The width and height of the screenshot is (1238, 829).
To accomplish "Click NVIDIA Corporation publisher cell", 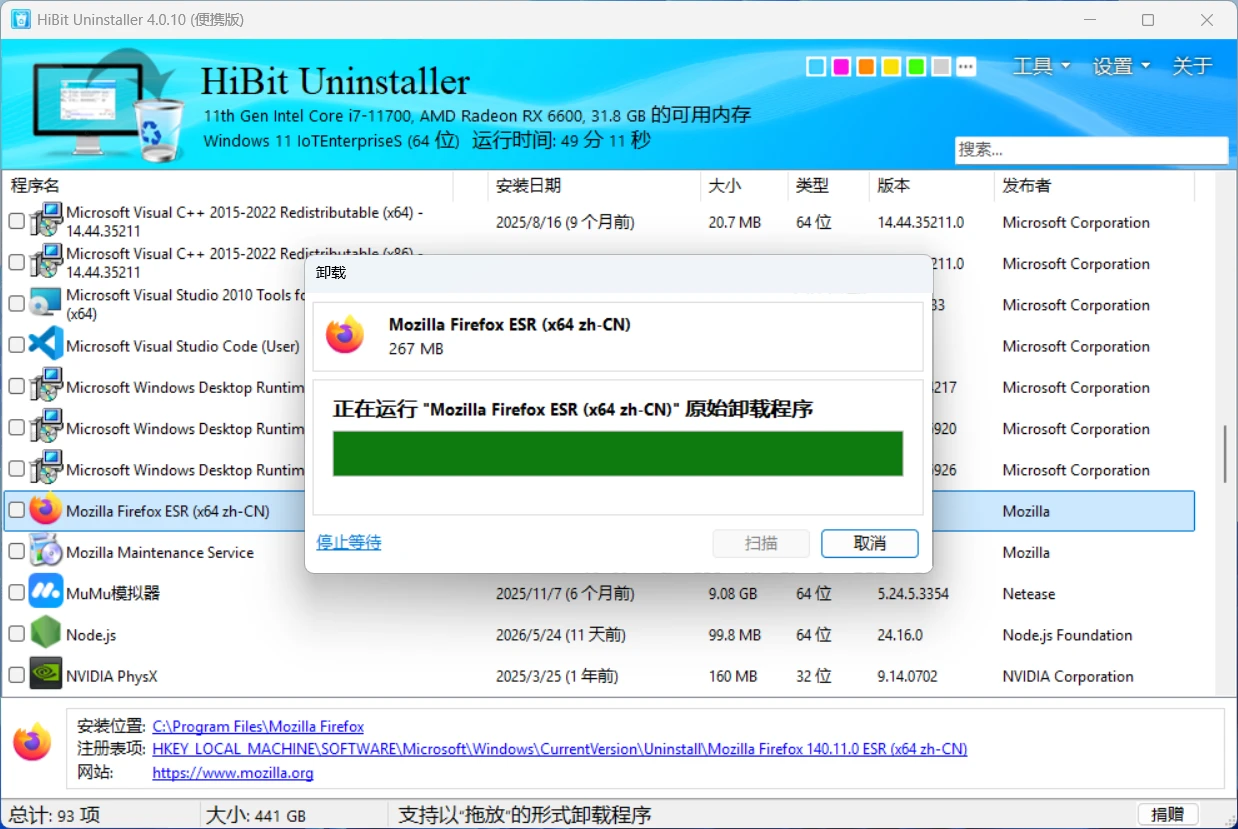I will (x=1068, y=676).
